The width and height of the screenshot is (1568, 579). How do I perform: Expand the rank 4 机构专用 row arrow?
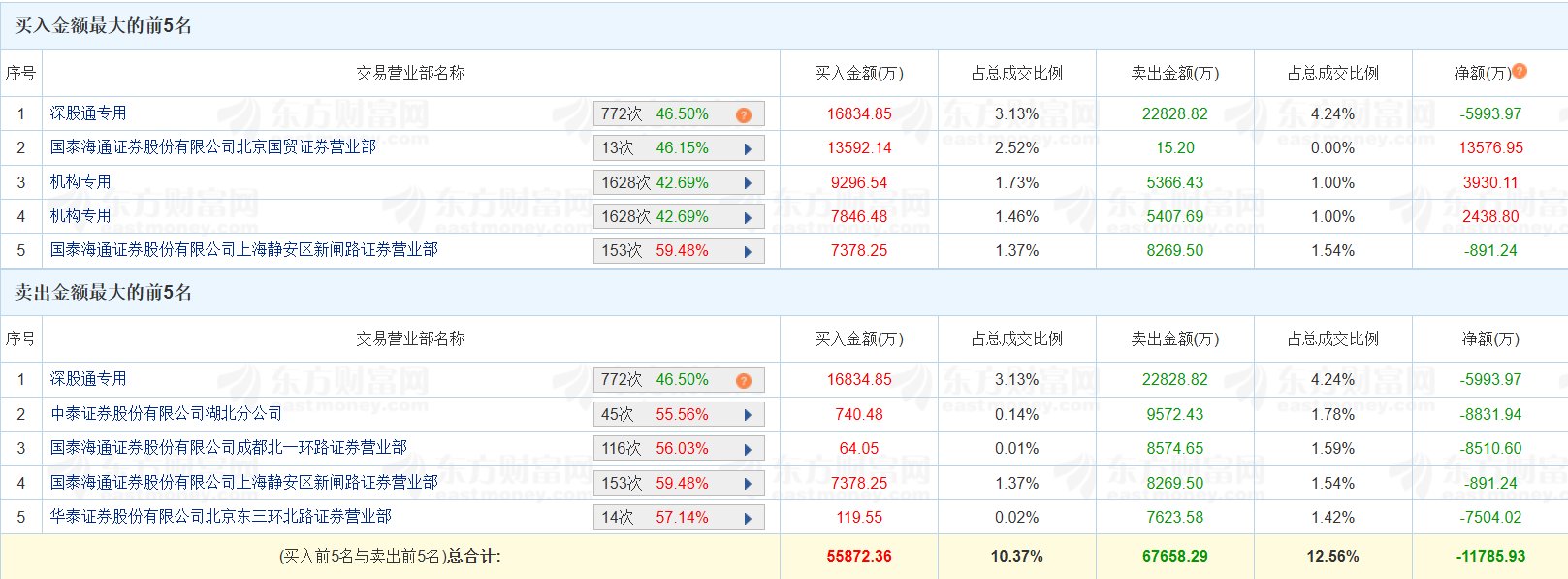[748, 217]
